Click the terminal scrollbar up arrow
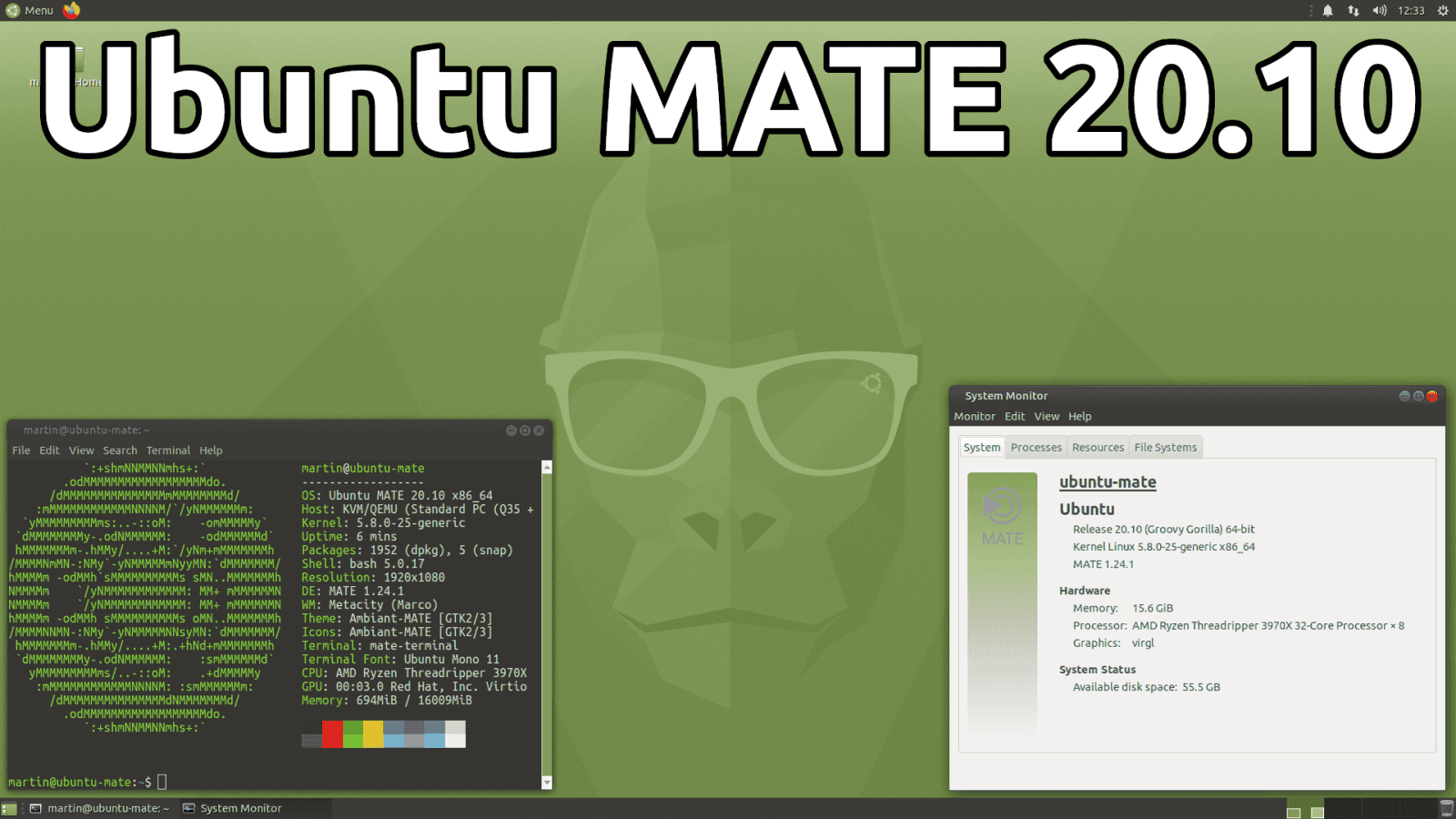1456x819 pixels. tap(547, 467)
